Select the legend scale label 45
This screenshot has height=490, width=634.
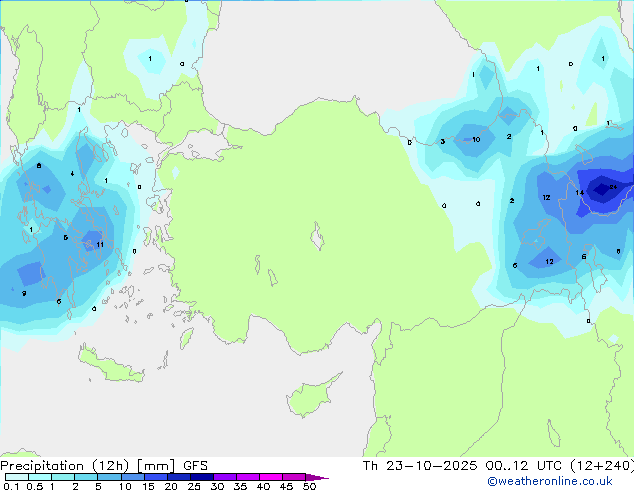[286, 486]
